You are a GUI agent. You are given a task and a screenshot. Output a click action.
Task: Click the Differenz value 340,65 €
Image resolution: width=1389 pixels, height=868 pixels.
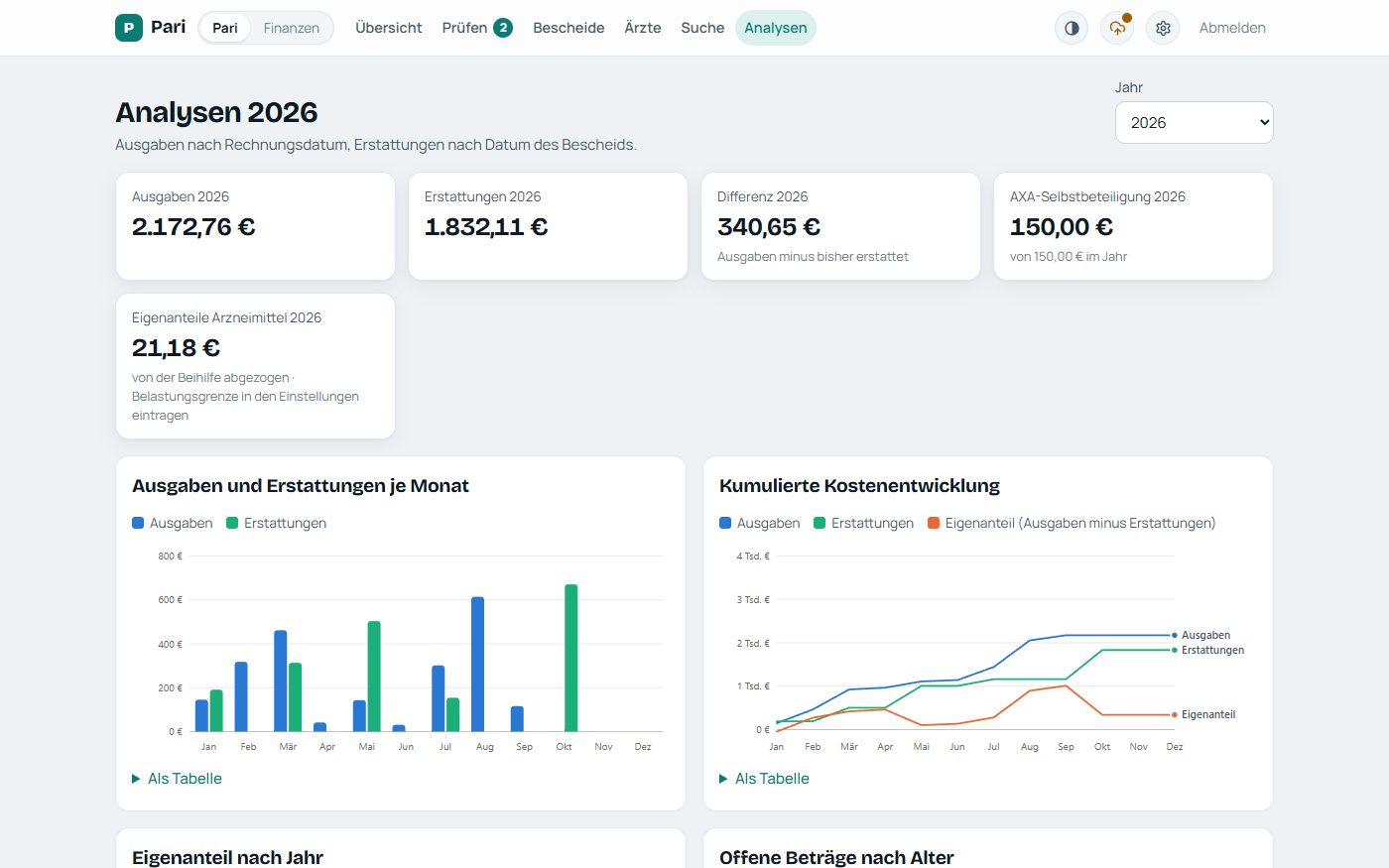(x=769, y=227)
